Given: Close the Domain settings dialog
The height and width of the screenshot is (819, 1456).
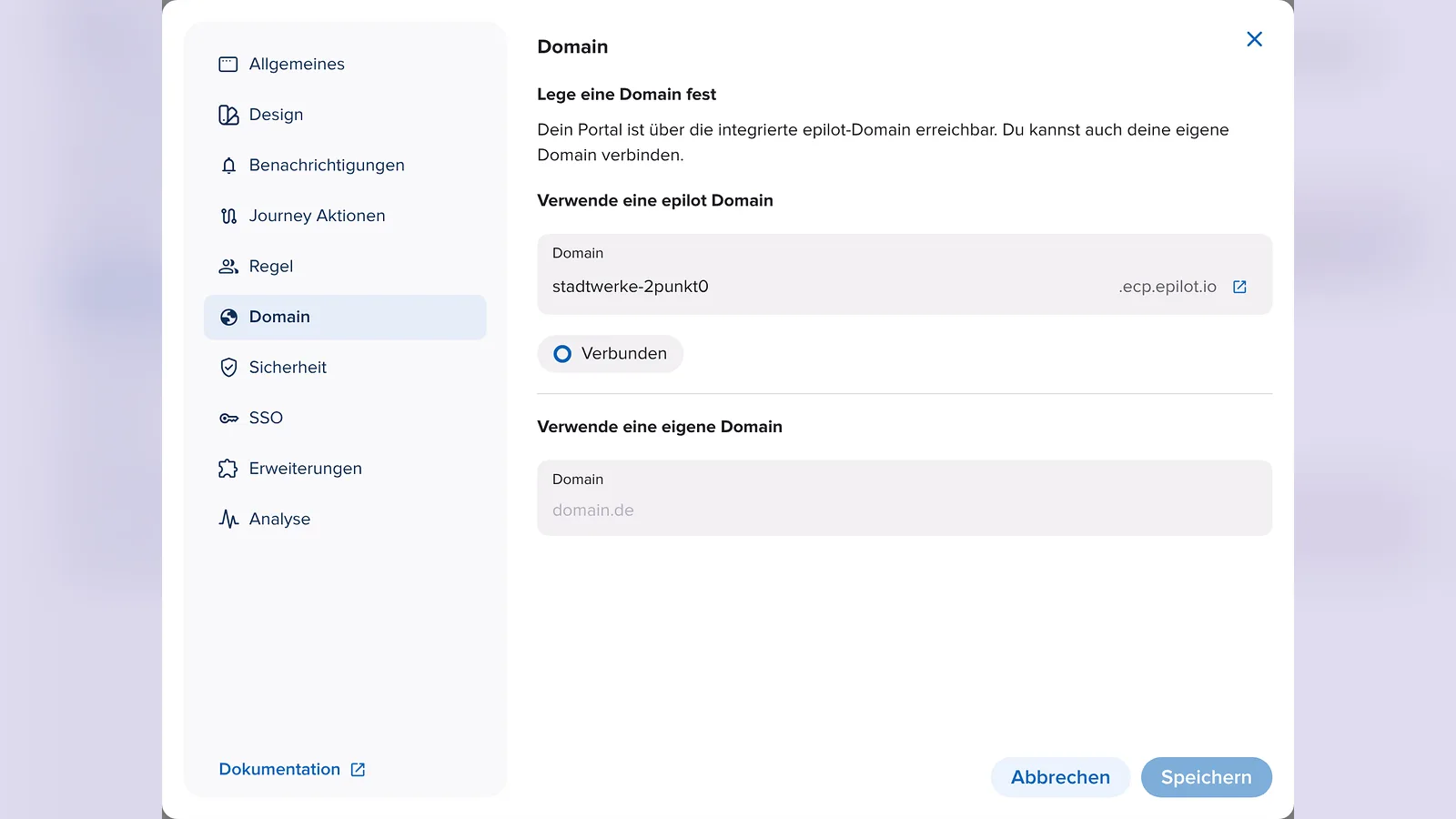Looking at the screenshot, I should (1254, 39).
